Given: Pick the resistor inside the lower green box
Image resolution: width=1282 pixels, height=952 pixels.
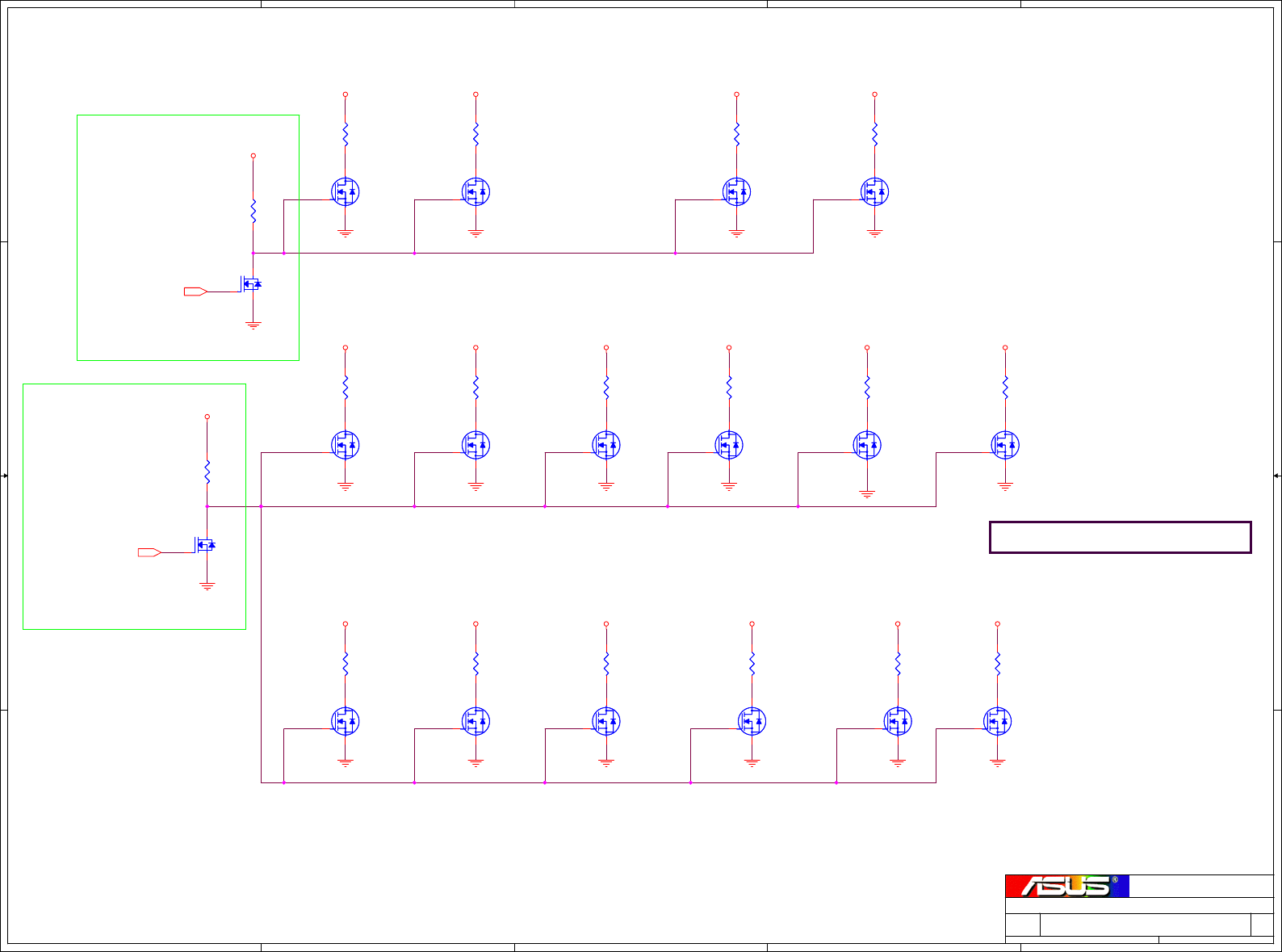Looking at the screenshot, I should point(207,472).
